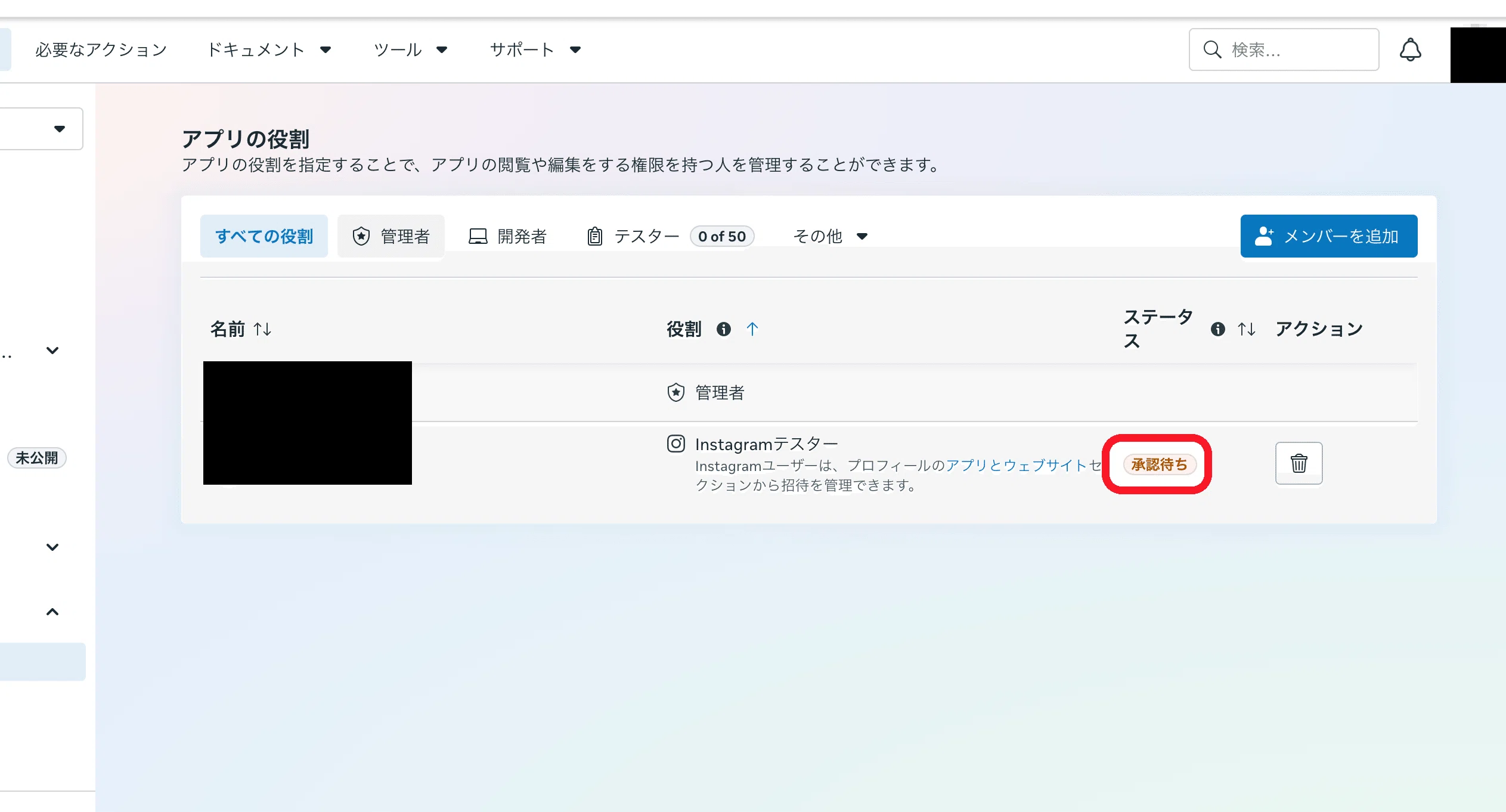Open the サポート dropdown menu
The height and width of the screenshot is (812, 1506).
(x=535, y=49)
